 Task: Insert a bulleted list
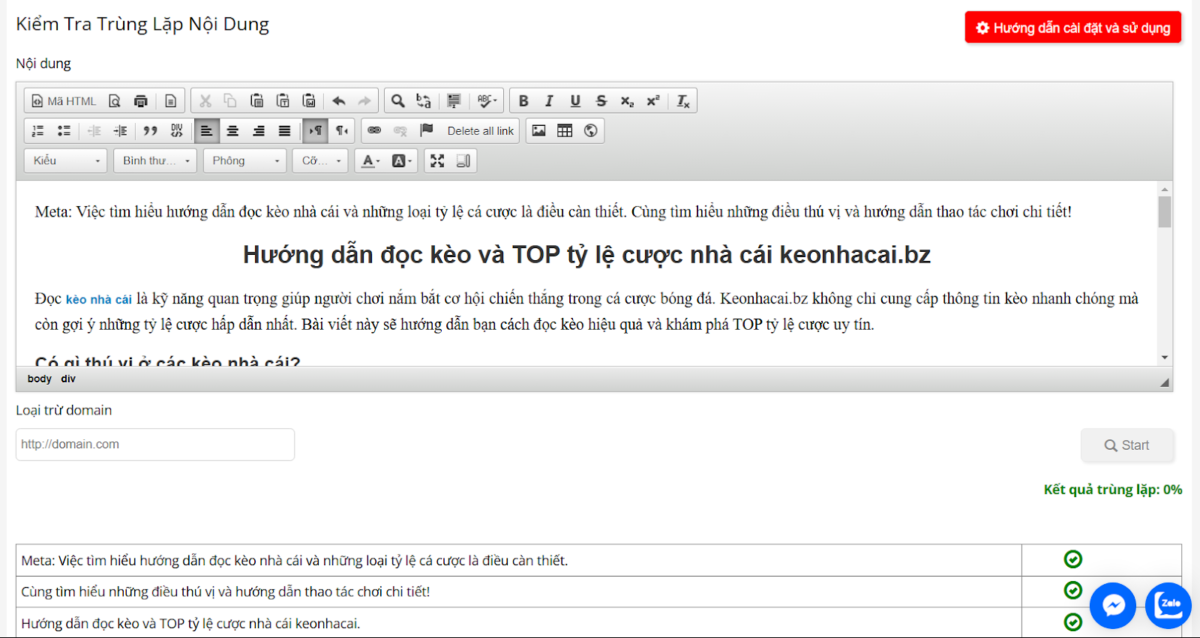(64, 131)
